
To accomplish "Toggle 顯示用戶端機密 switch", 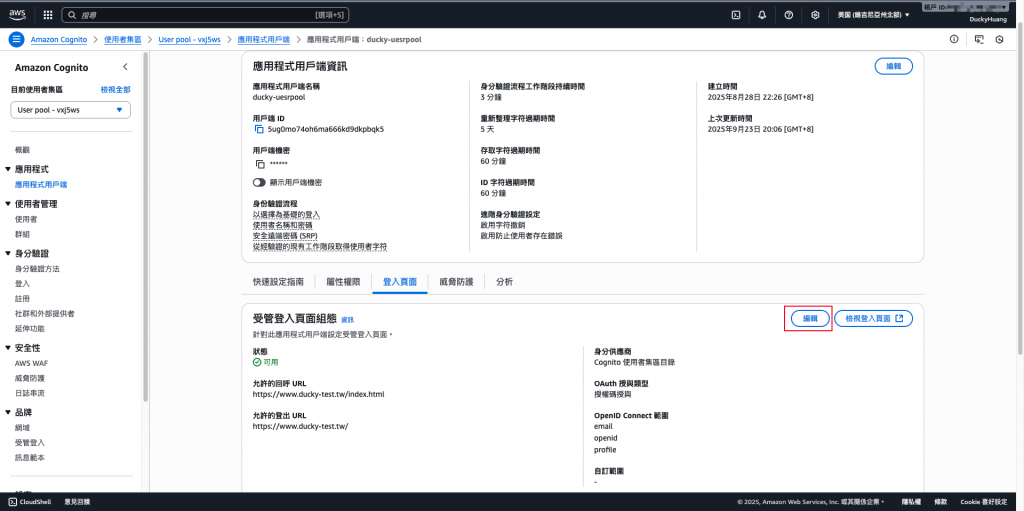I will (x=259, y=182).
